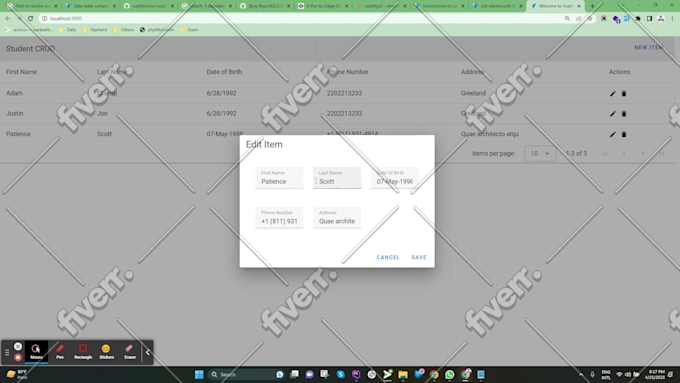Click the Student CRUD title

tap(30, 49)
